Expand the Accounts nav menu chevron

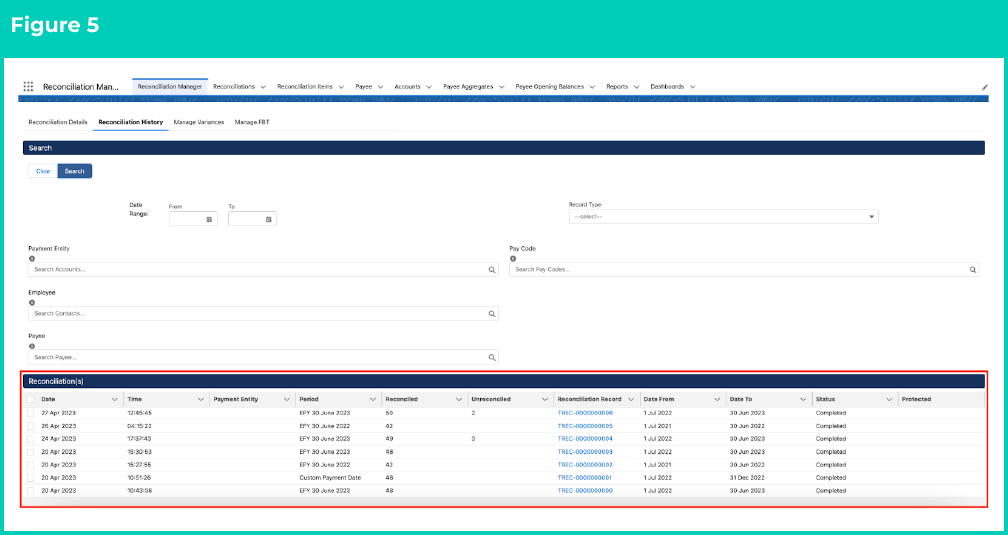point(429,87)
